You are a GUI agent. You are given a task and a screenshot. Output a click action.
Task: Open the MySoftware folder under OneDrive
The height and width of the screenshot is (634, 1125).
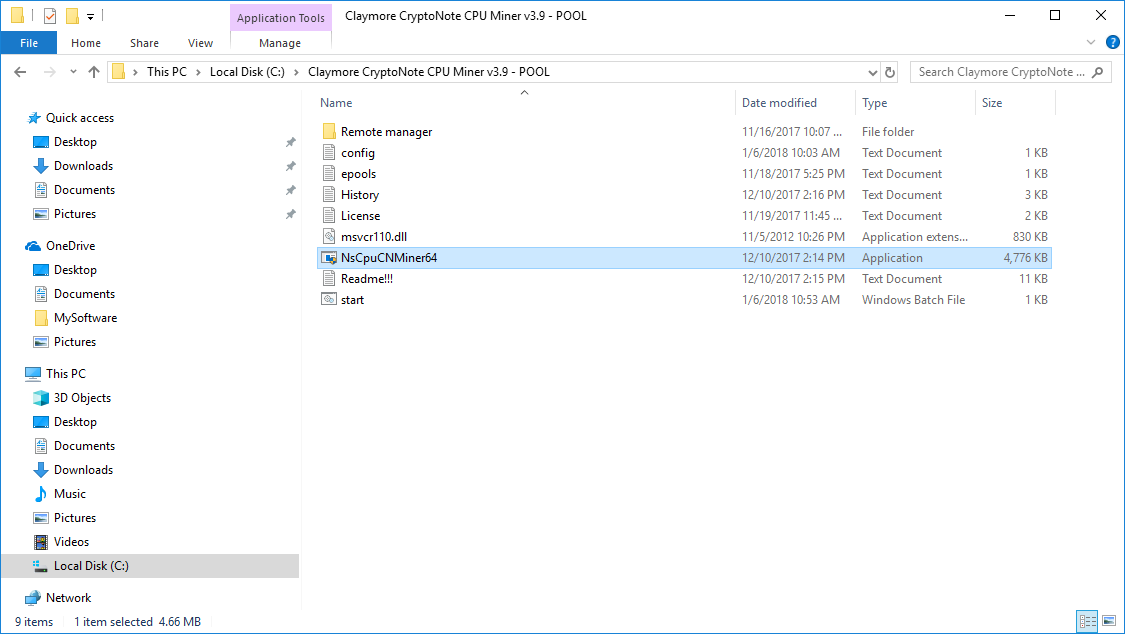click(85, 318)
